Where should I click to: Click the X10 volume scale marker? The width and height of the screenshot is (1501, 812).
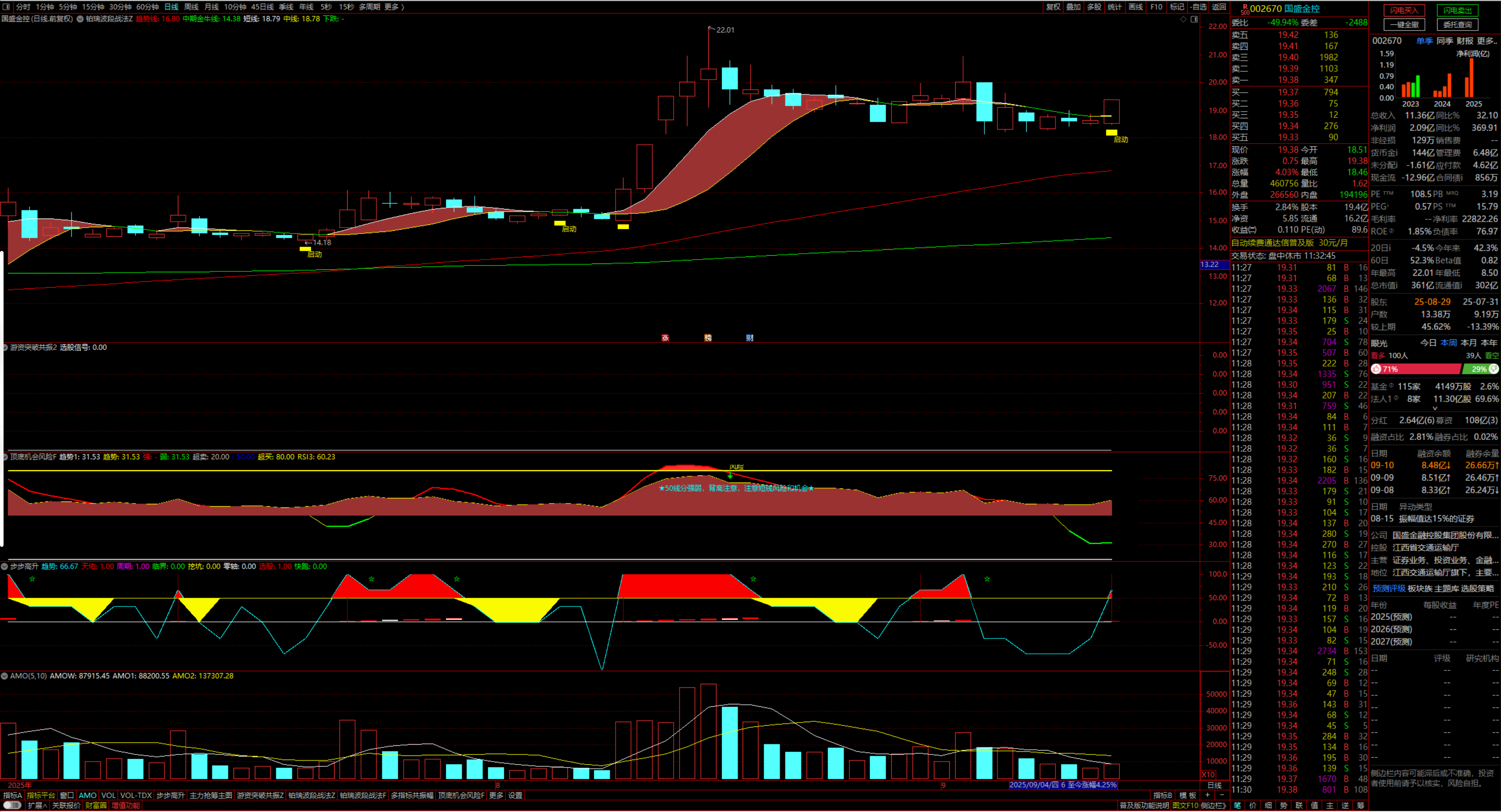(1209, 775)
